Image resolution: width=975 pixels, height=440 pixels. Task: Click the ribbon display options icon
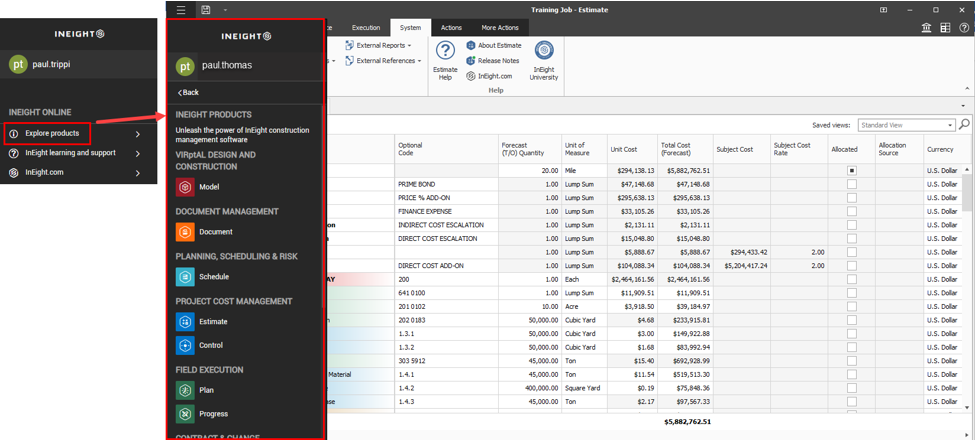884,10
